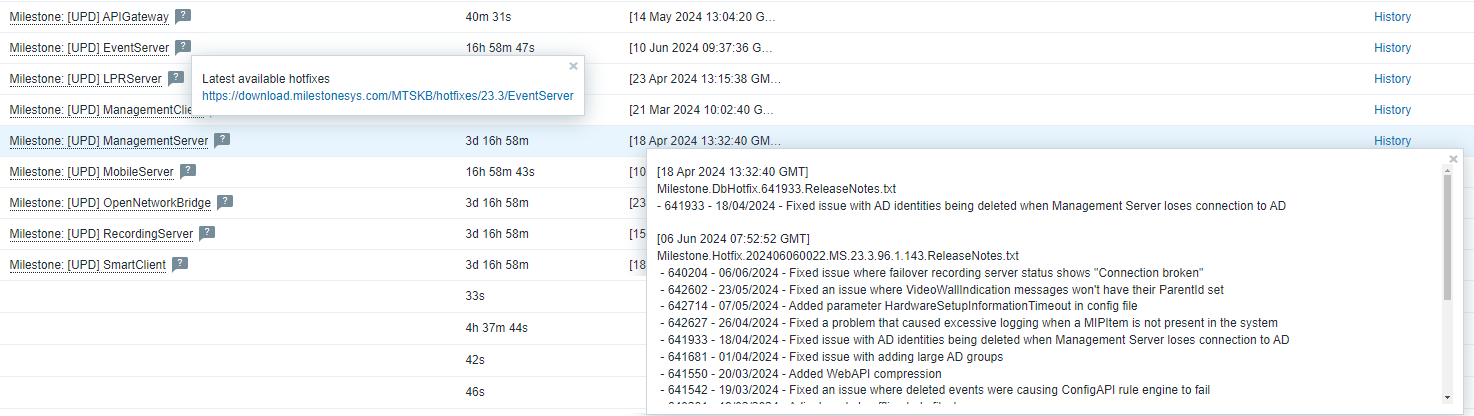Open help icon next to RecordingServer

click(x=207, y=233)
